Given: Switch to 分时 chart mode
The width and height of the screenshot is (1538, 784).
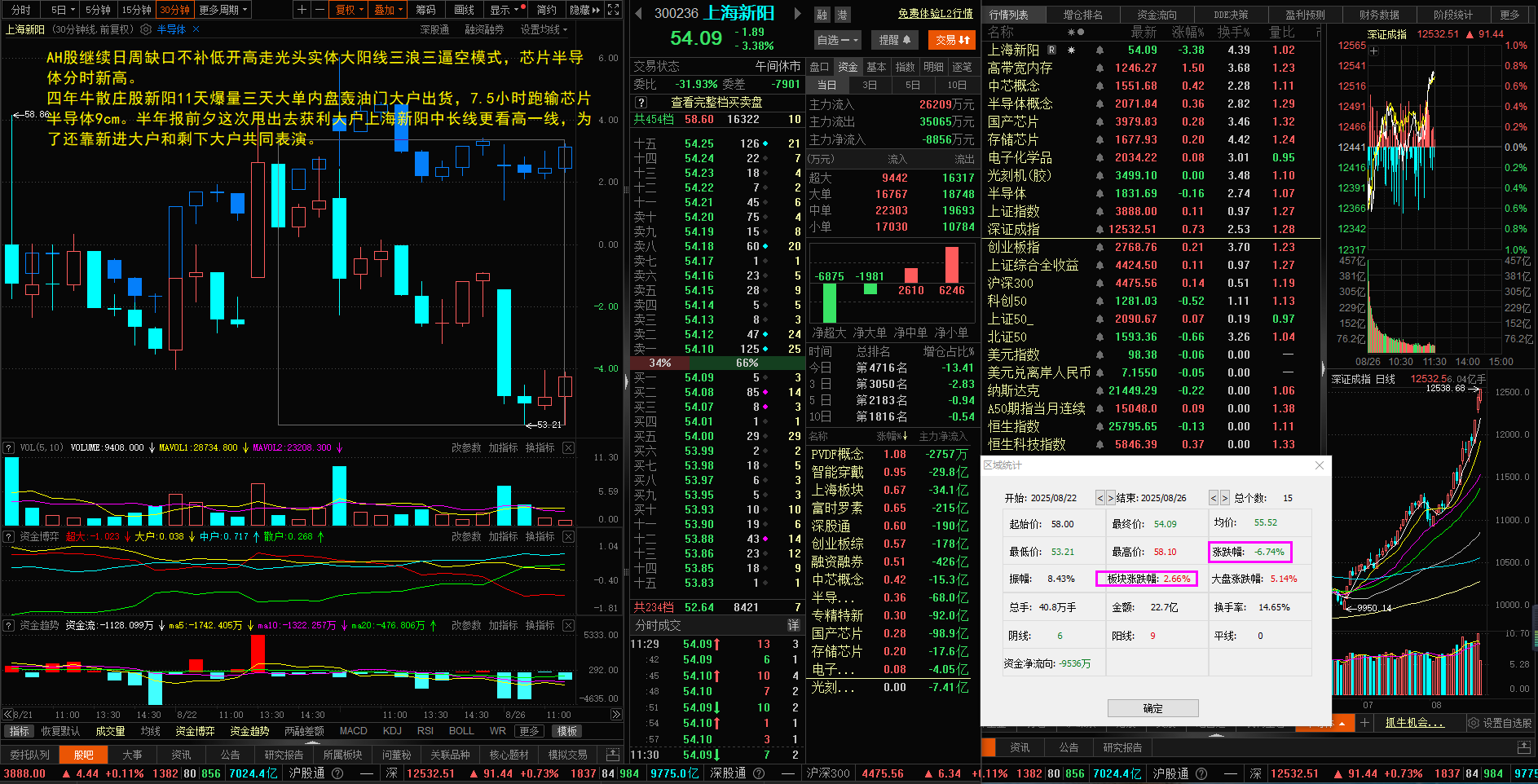Looking at the screenshot, I should click(21, 10).
